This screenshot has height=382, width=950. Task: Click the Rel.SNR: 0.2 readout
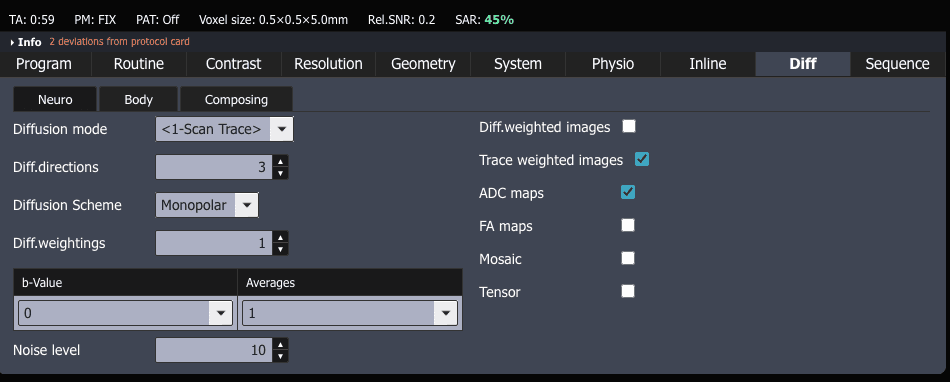[x=401, y=19]
